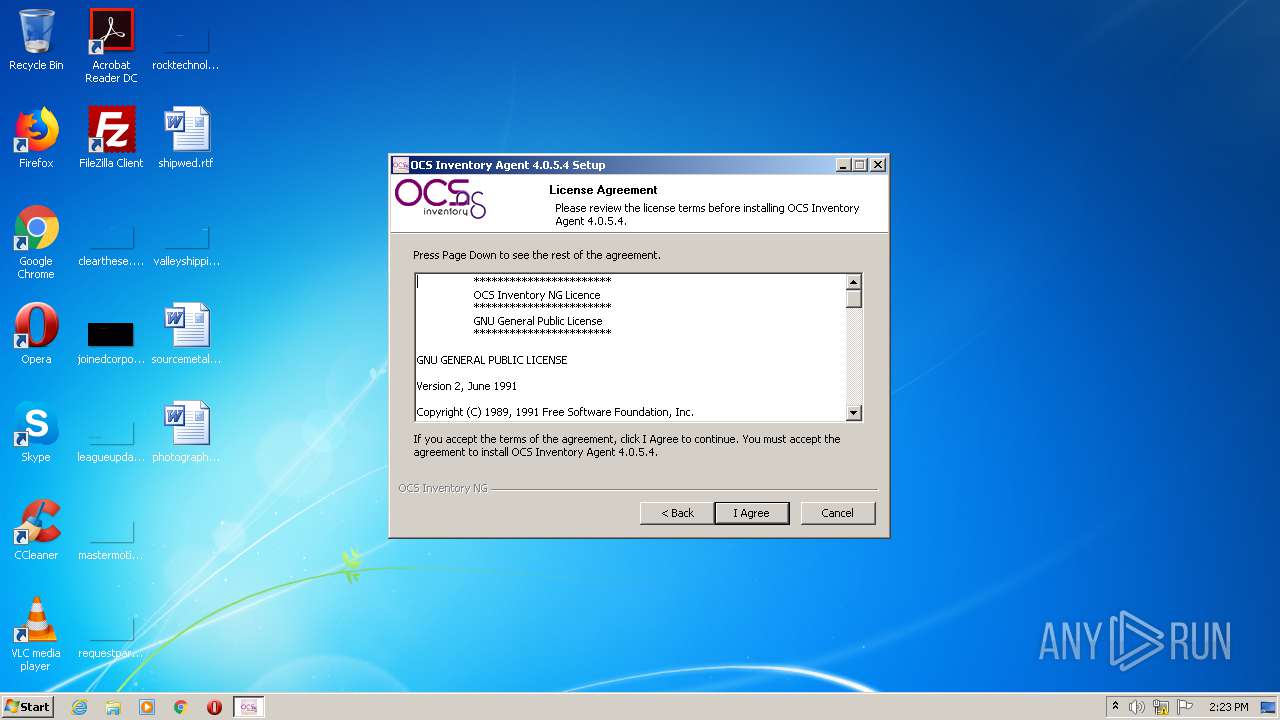Image resolution: width=1280 pixels, height=720 pixels.
Task: Open Opera from the taskbar
Action: click(x=214, y=707)
